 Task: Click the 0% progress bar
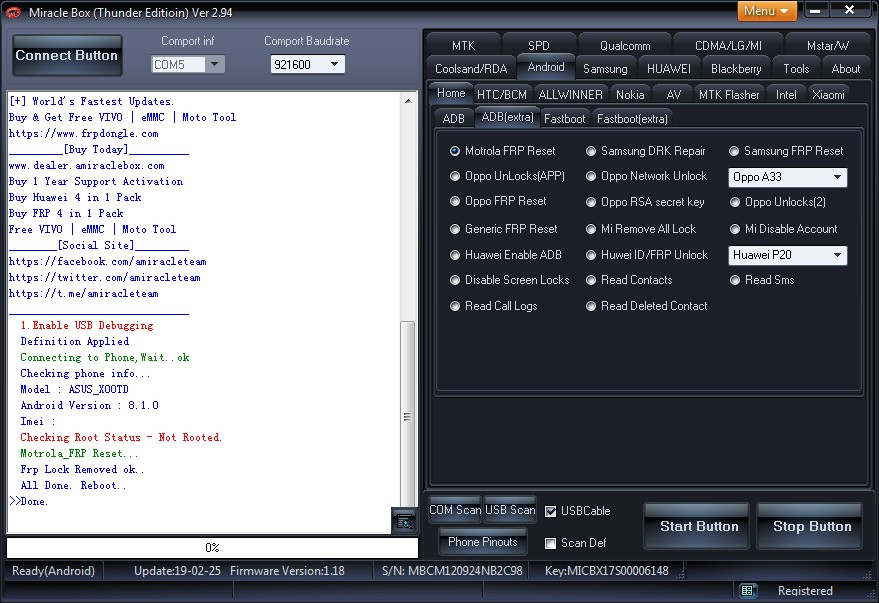point(212,548)
